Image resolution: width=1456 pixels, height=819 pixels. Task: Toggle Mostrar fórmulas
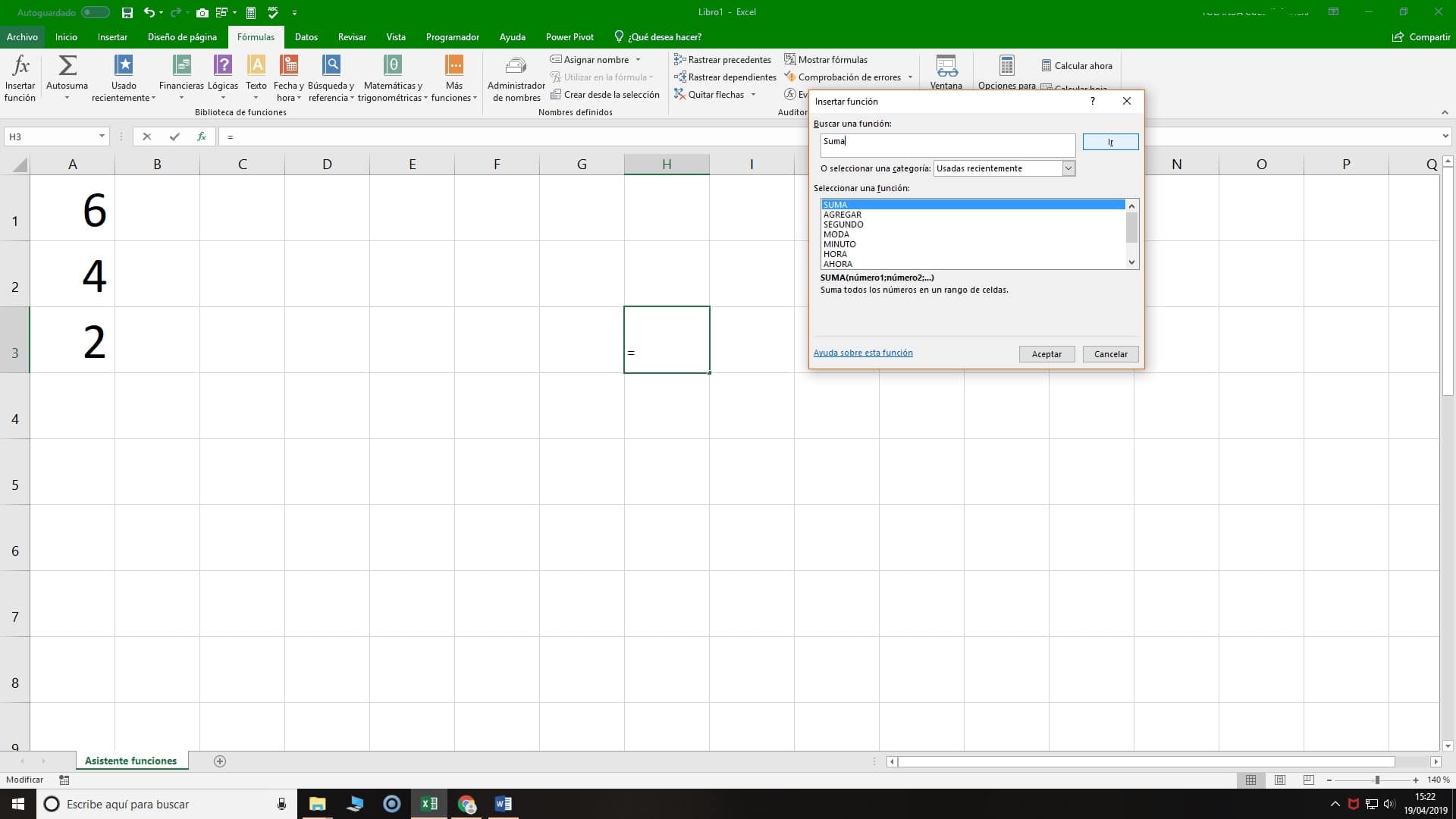(x=826, y=59)
